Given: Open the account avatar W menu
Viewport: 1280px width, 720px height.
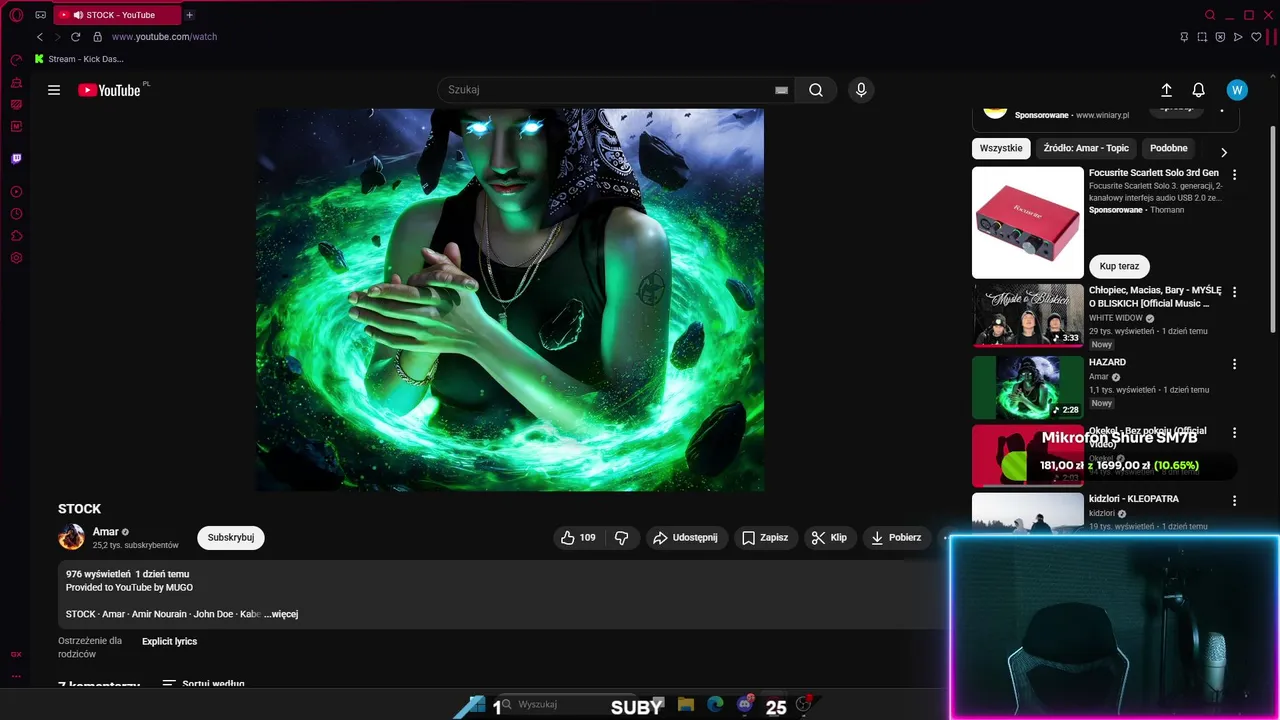Looking at the screenshot, I should 1237,90.
